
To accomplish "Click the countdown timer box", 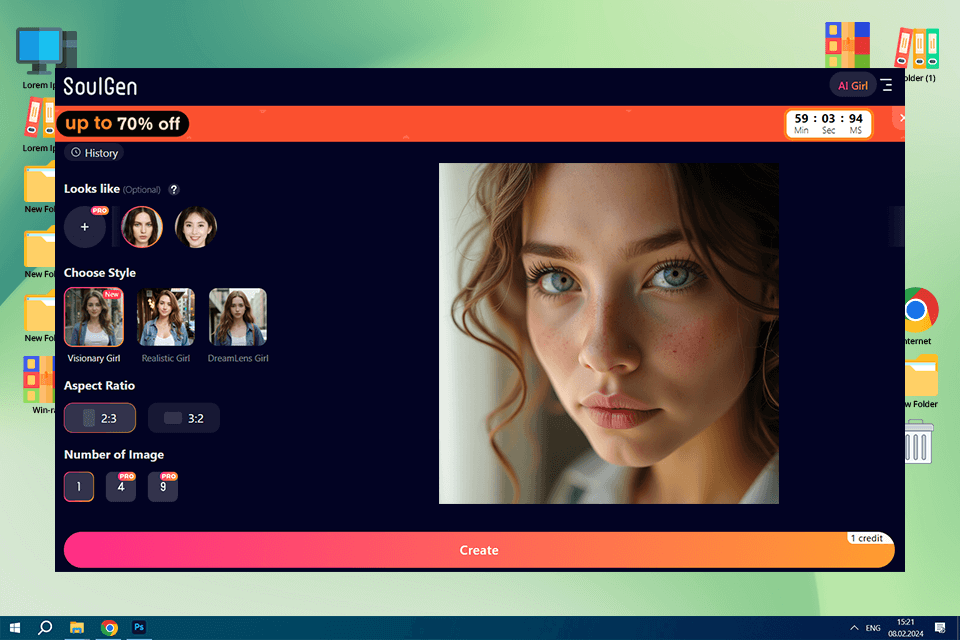I will [x=828, y=123].
